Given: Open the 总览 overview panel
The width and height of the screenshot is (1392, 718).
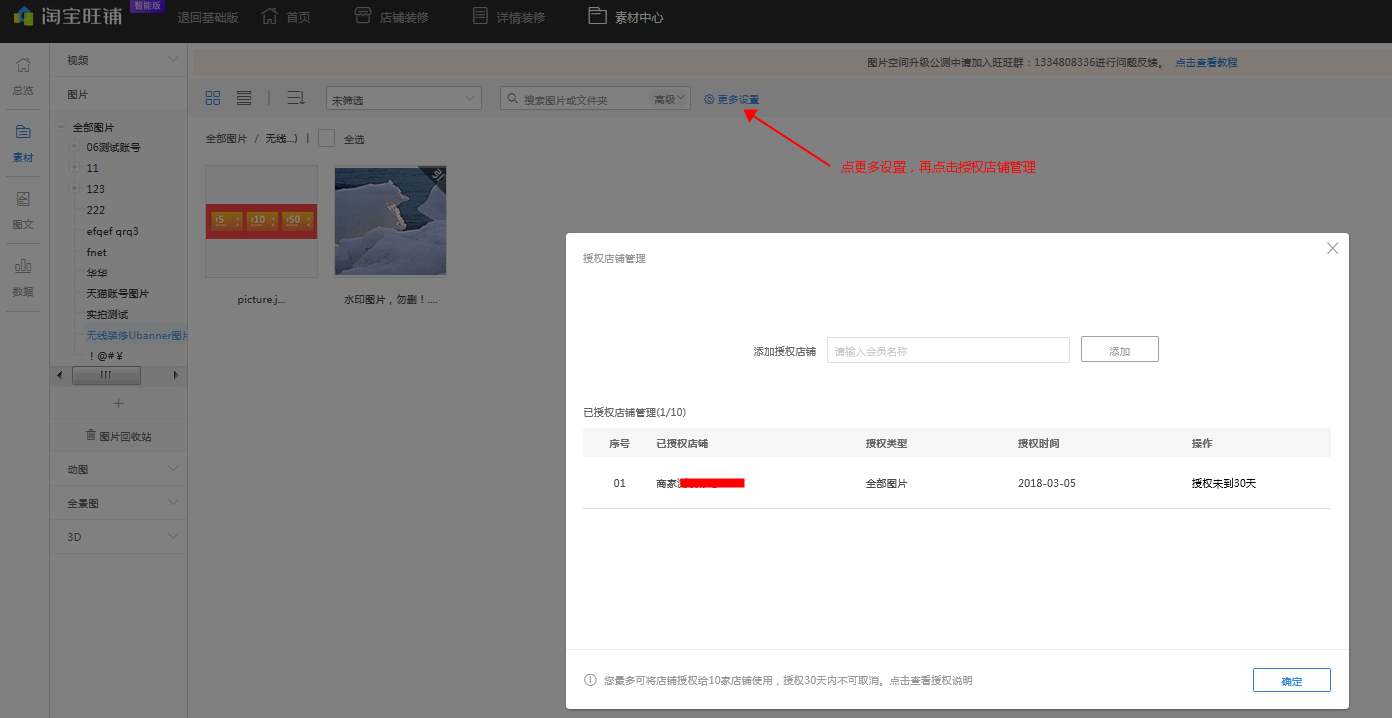Looking at the screenshot, I should pyautogui.click(x=22, y=72).
